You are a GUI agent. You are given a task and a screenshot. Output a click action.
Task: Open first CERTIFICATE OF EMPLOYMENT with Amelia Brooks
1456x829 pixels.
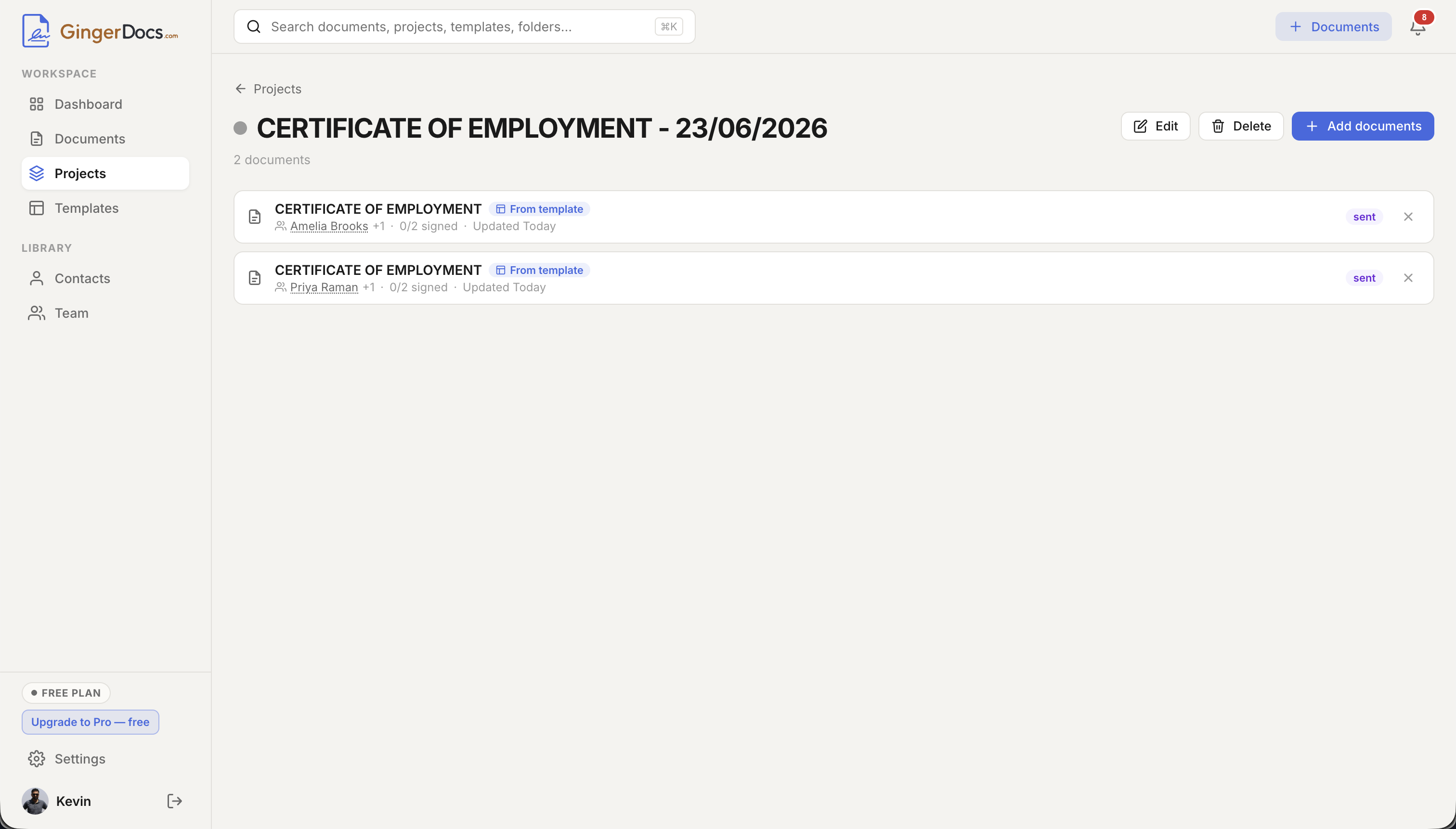(378, 209)
